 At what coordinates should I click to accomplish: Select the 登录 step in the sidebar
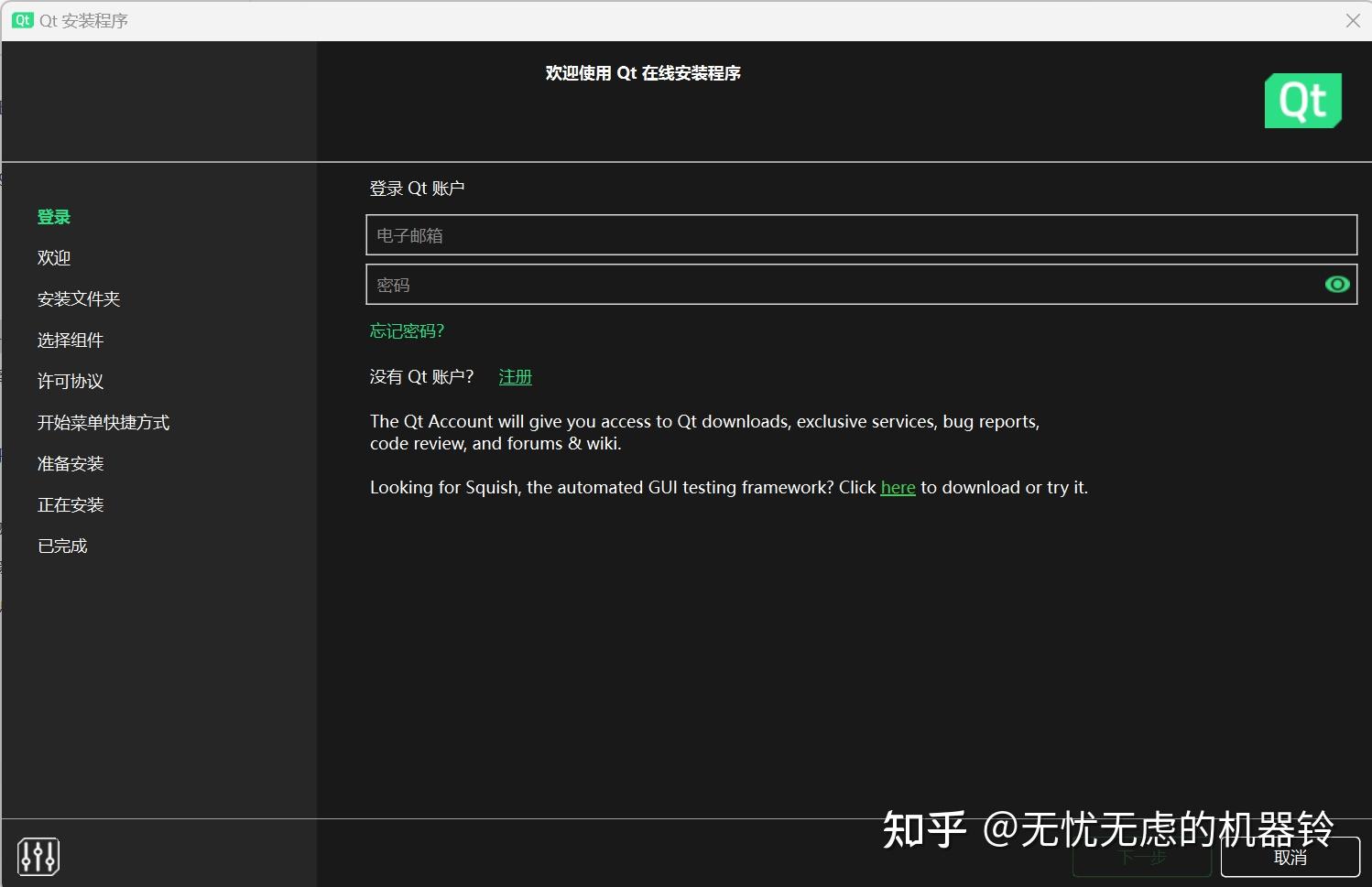pyautogui.click(x=53, y=216)
